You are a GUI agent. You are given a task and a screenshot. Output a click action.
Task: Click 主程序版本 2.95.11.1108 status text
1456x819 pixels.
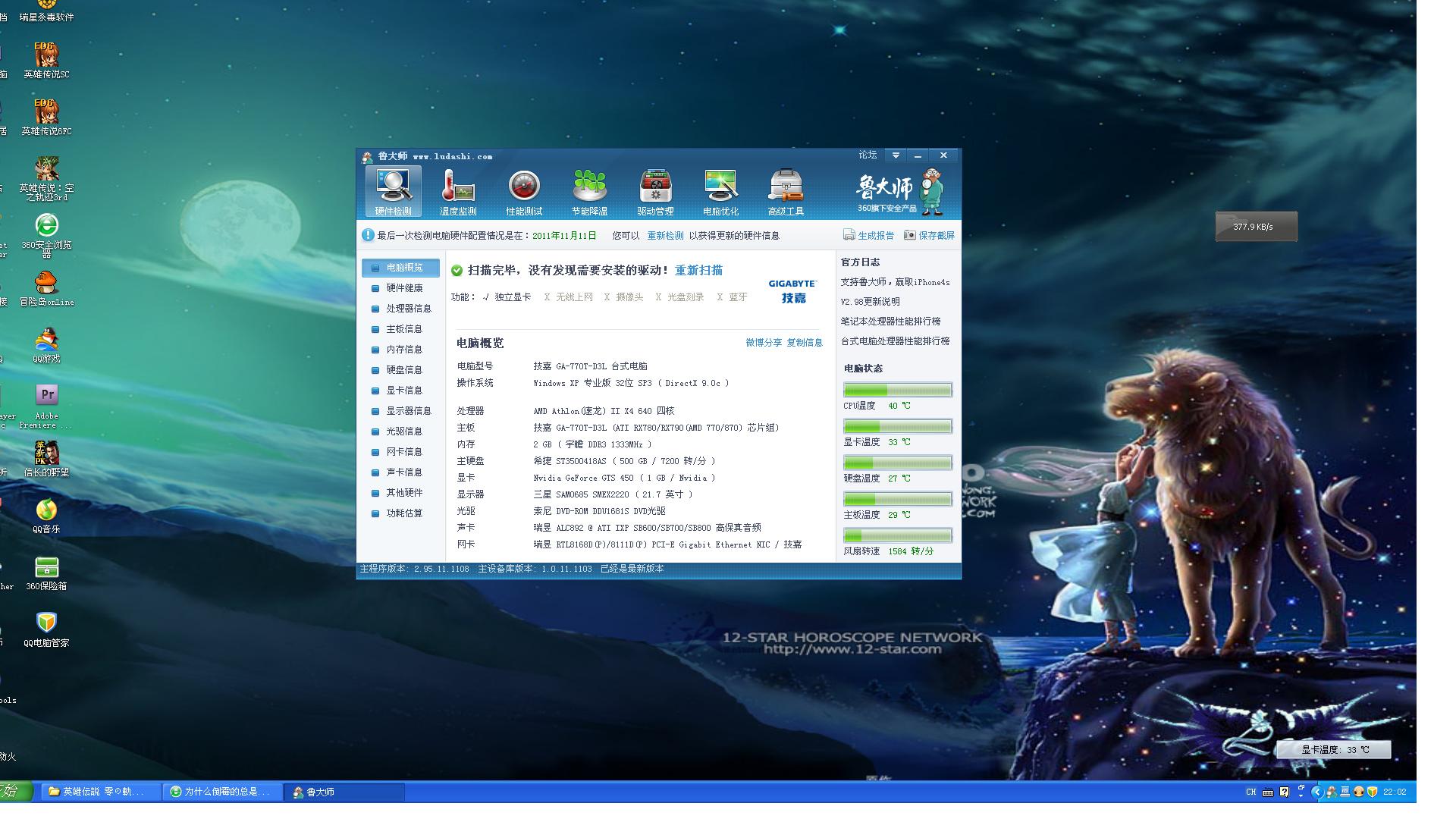414,569
